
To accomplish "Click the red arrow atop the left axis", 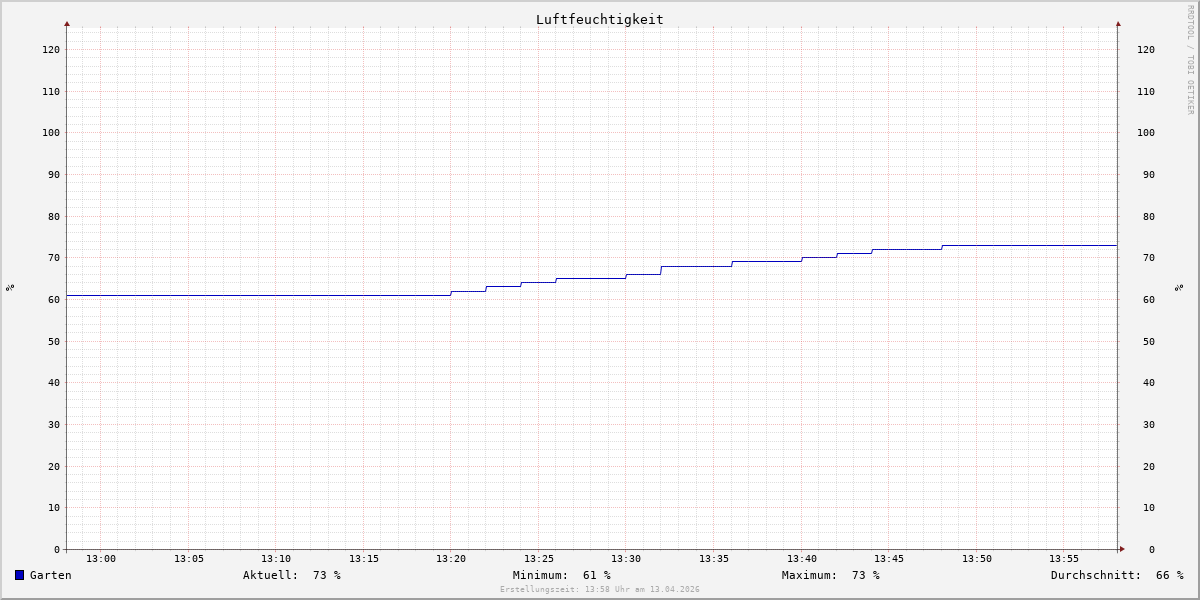I will [x=67, y=23].
